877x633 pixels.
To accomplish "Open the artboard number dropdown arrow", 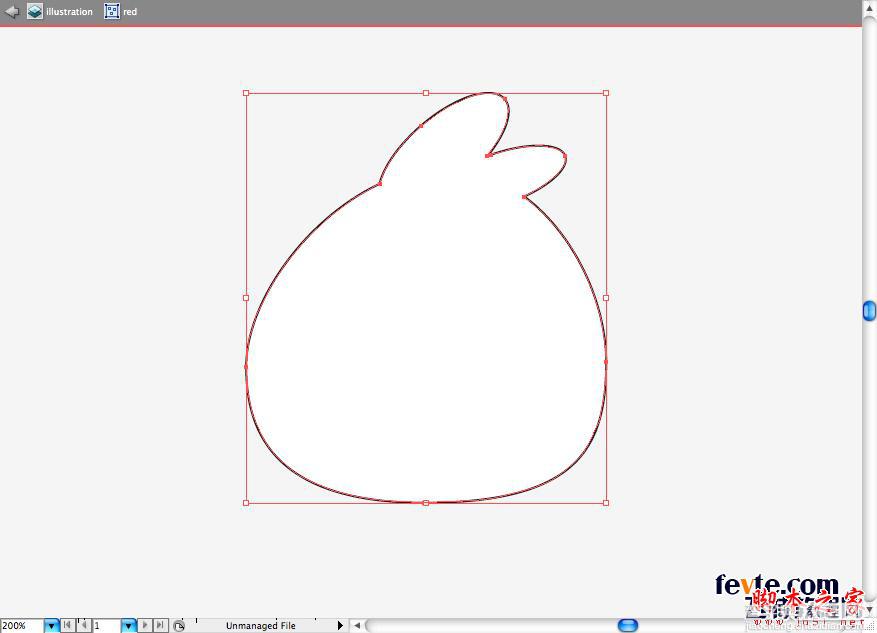I will [x=128, y=626].
